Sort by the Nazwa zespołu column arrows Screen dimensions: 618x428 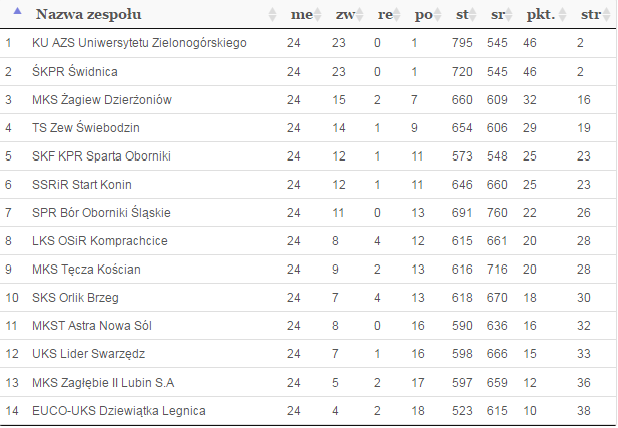tap(272, 15)
